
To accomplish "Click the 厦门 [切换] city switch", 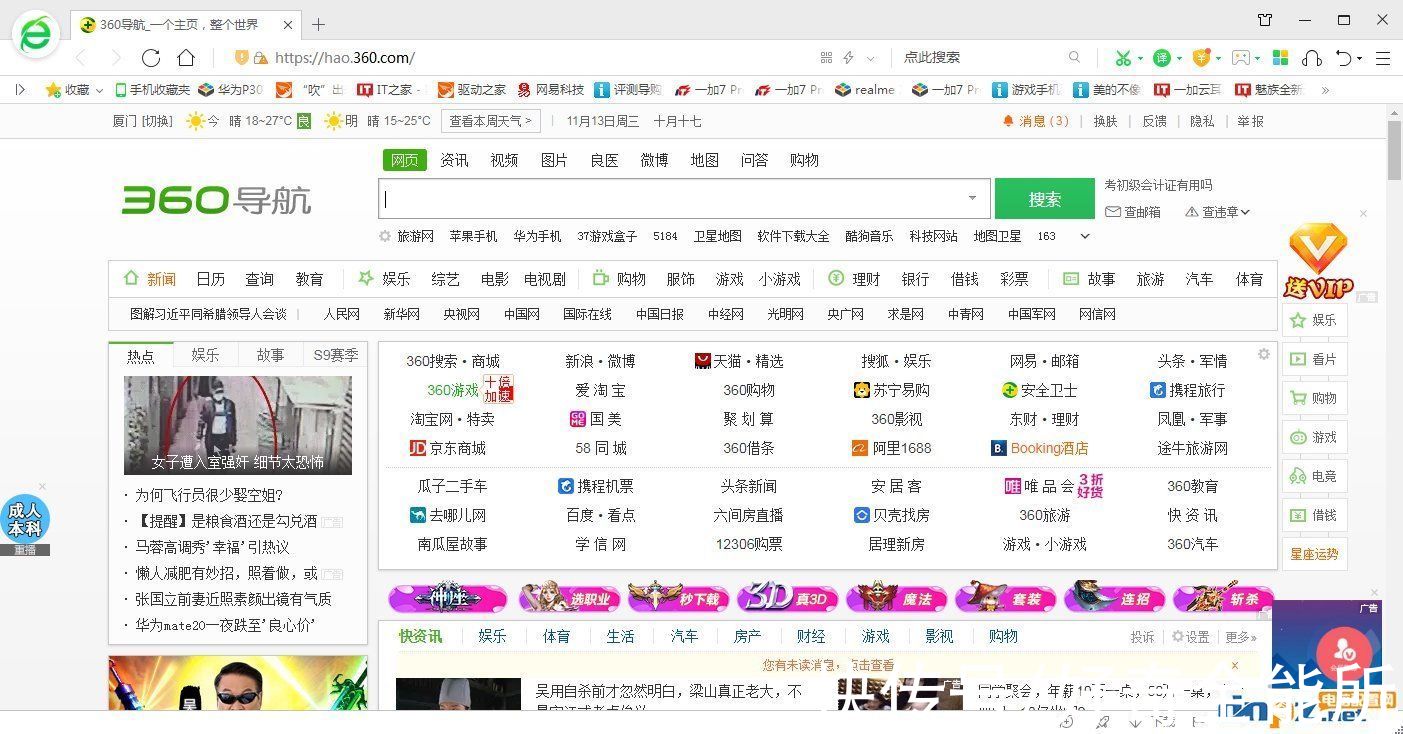I will [x=142, y=121].
